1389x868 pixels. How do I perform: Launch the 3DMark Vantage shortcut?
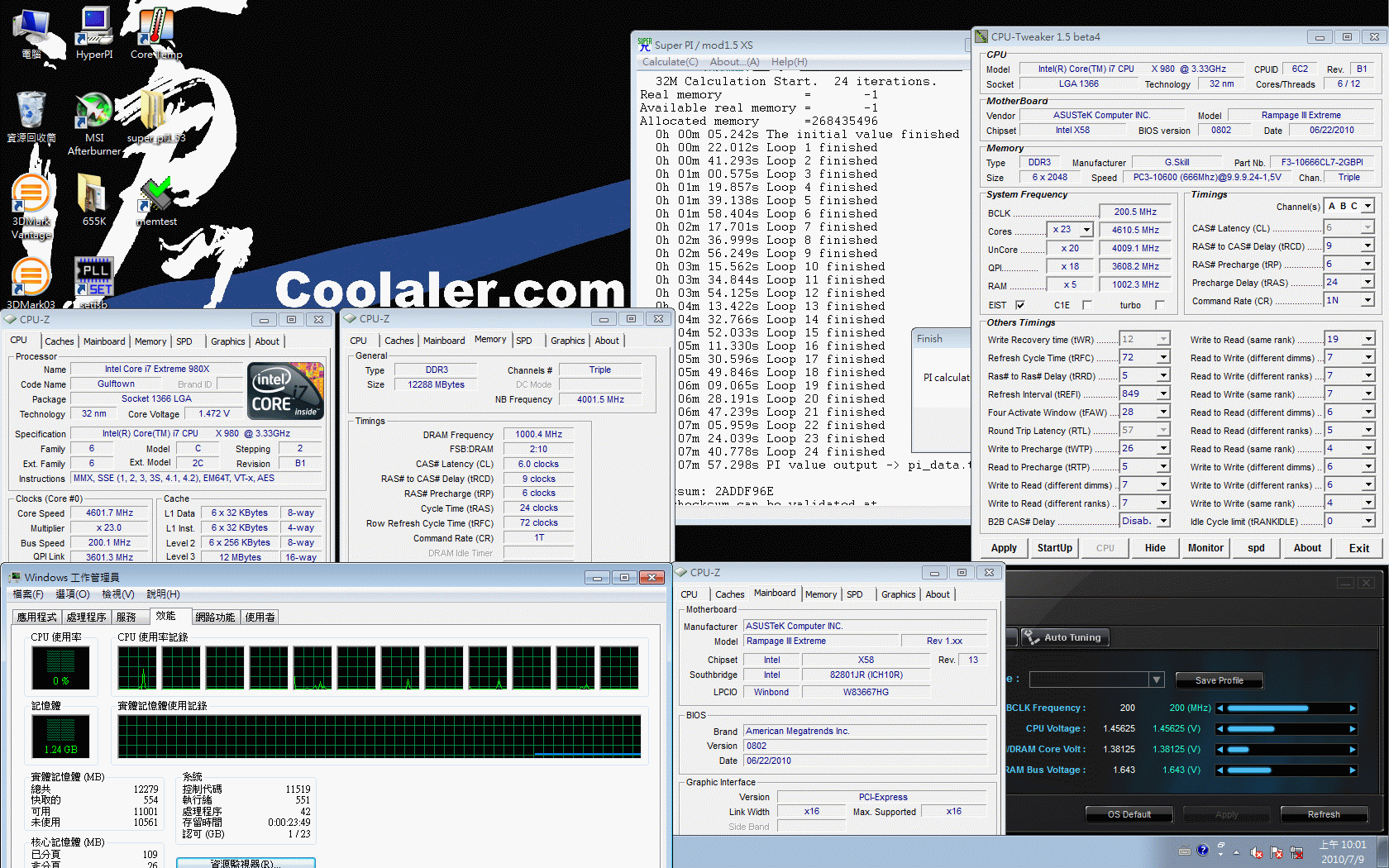click(31, 206)
